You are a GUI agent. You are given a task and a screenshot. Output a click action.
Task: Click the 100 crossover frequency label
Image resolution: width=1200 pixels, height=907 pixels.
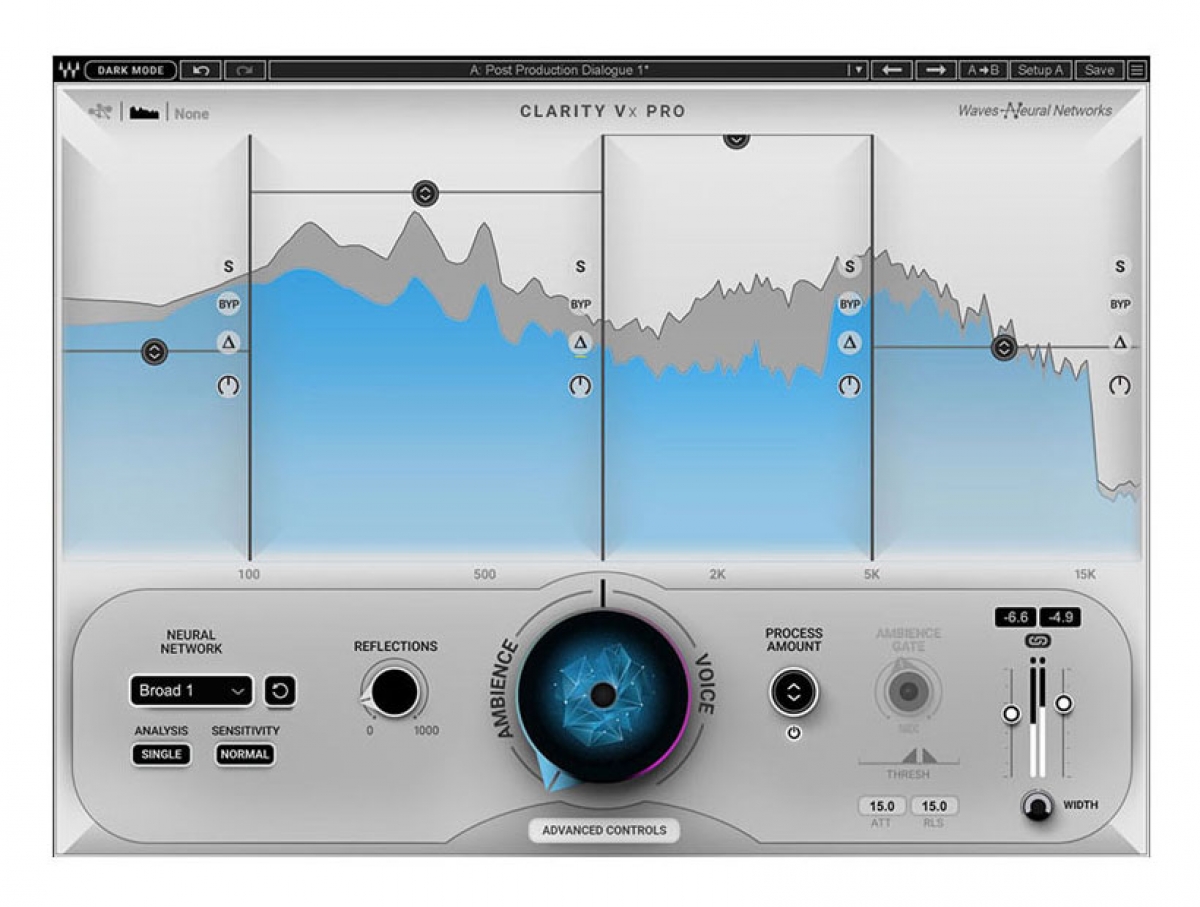249,575
